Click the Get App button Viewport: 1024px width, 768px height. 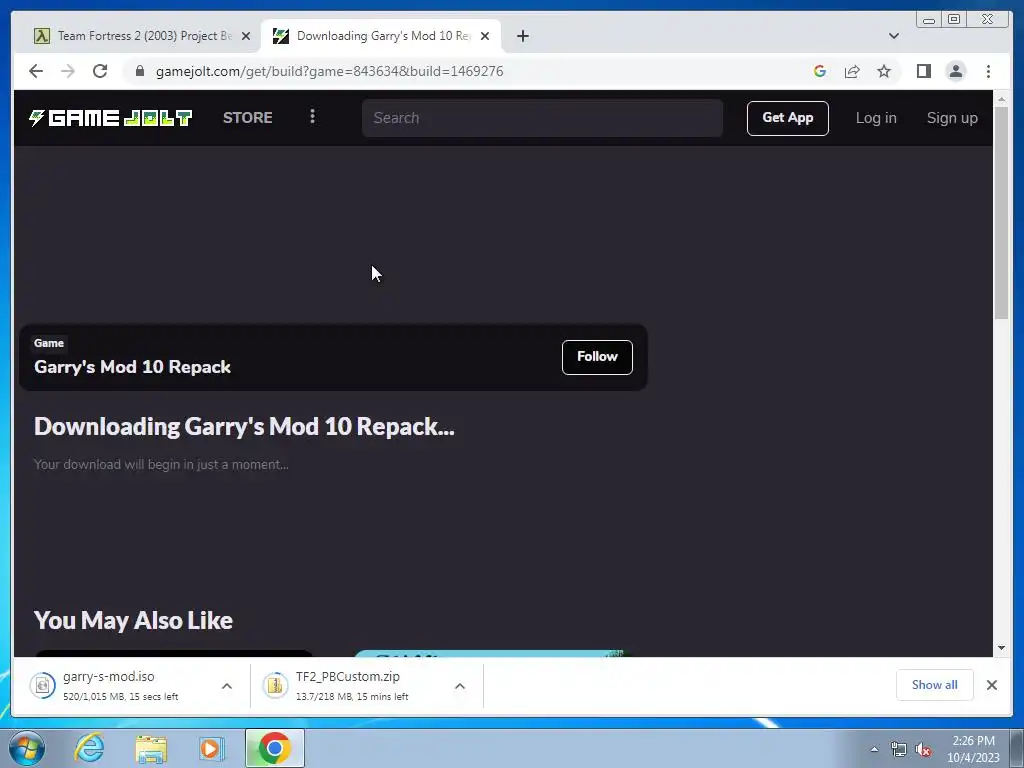(788, 118)
